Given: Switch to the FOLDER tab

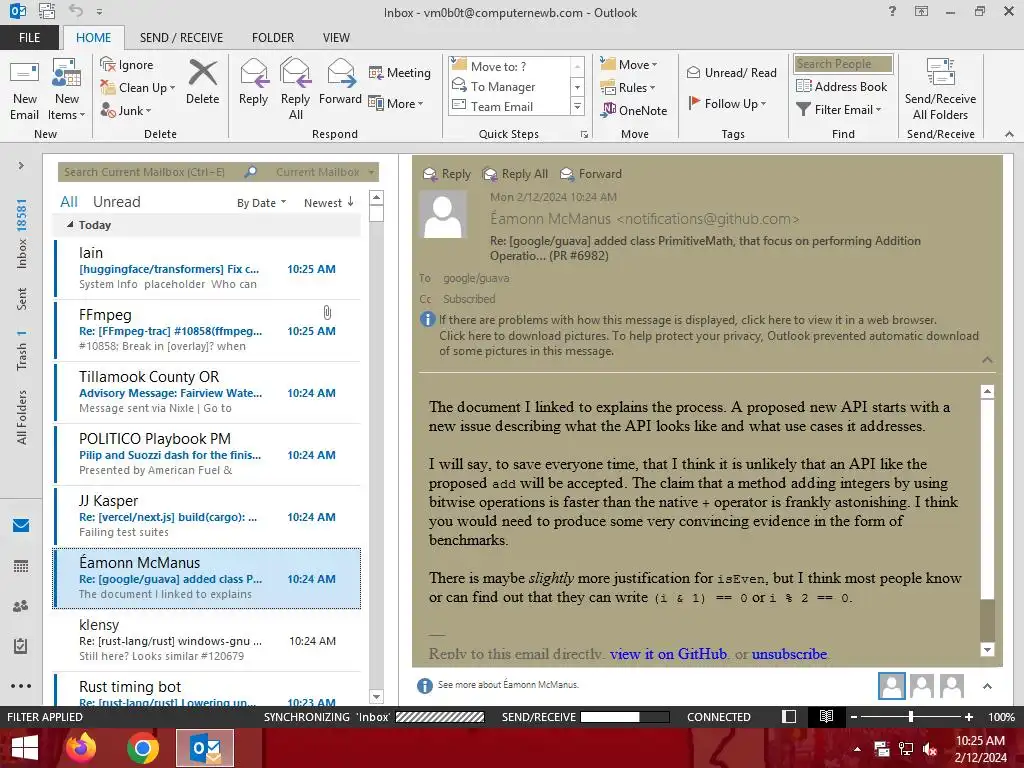Looking at the screenshot, I should [x=273, y=37].
